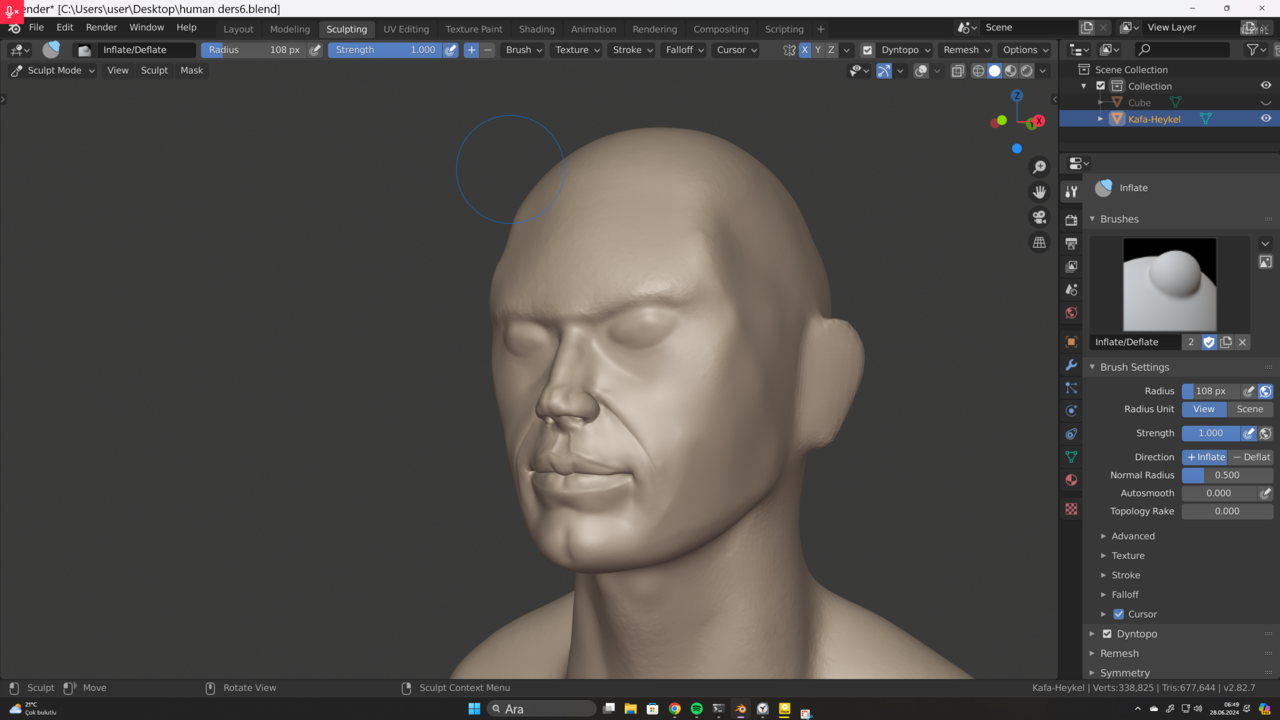Choose Deflate brush direction
Image resolution: width=1280 pixels, height=720 pixels.
click(x=1251, y=457)
